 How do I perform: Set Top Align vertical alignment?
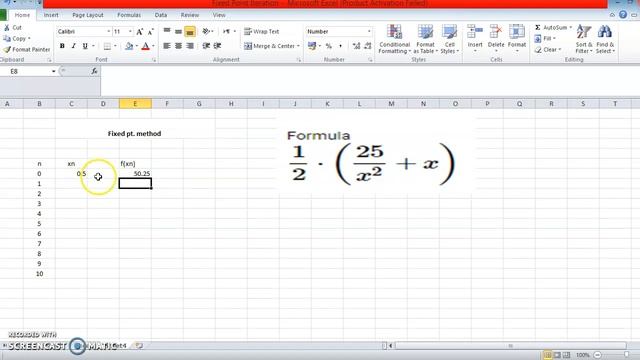tap(167, 31)
